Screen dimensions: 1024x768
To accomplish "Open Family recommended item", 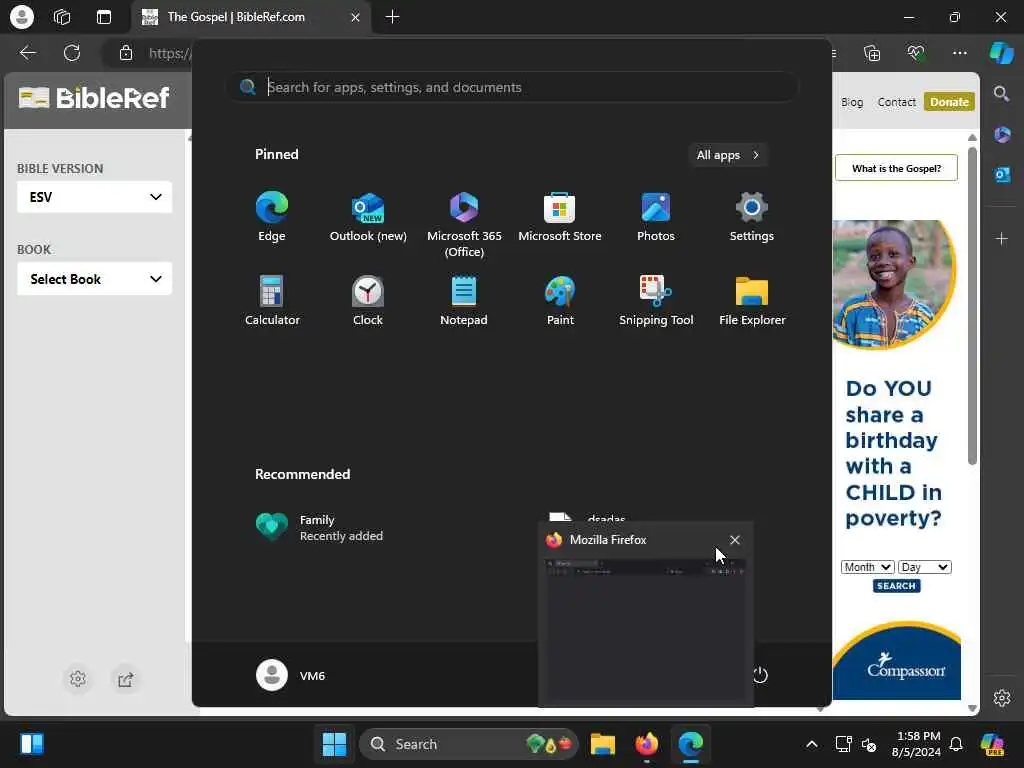I will (x=320, y=527).
